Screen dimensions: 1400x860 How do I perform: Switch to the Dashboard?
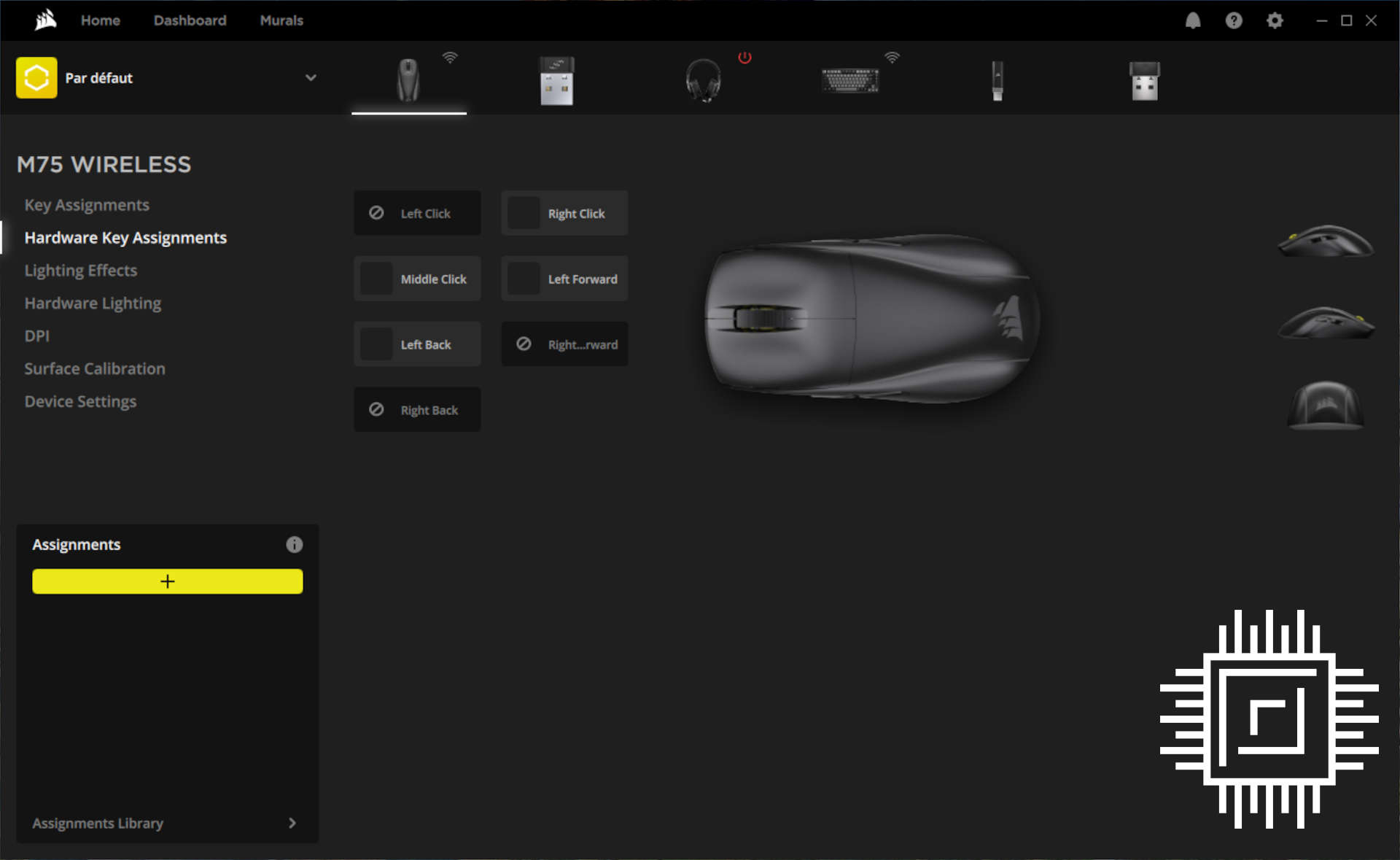pyautogui.click(x=190, y=20)
